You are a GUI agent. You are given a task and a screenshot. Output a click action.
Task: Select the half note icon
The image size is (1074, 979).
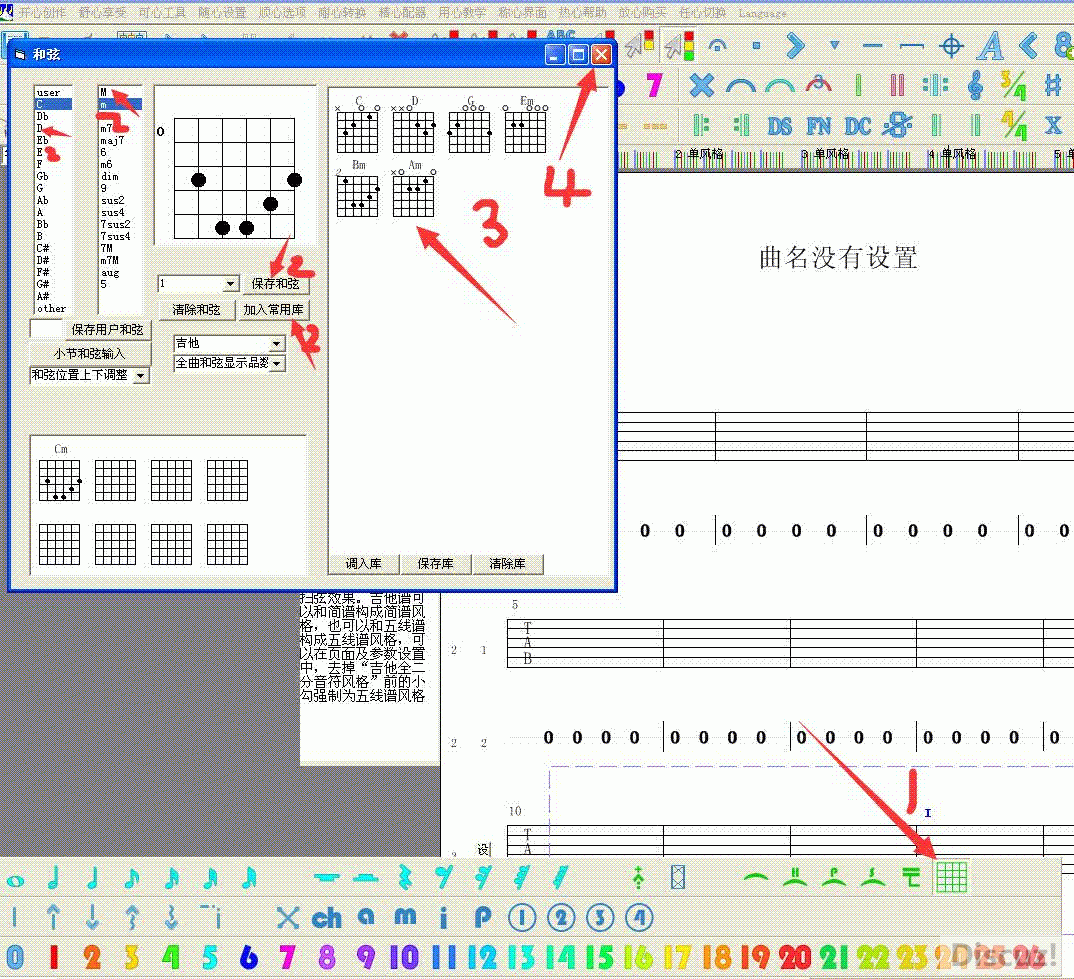tap(54, 878)
